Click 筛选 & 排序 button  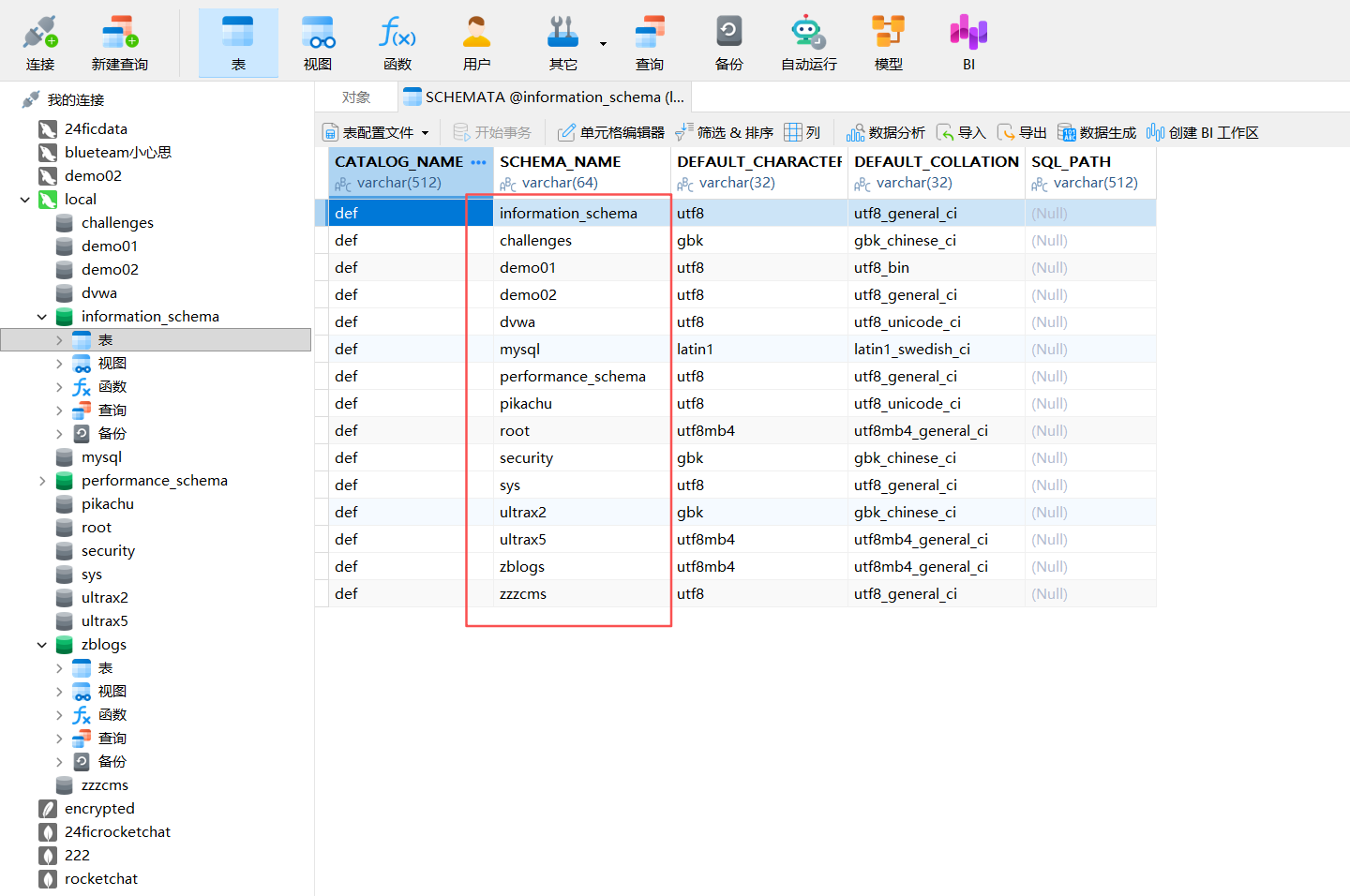pyautogui.click(x=724, y=132)
